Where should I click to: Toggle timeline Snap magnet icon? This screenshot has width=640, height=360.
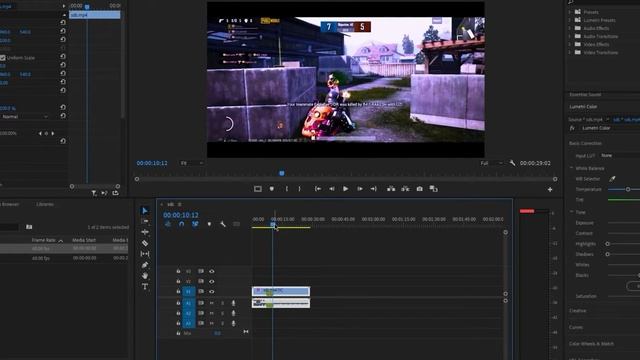click(x=182, y=224)
